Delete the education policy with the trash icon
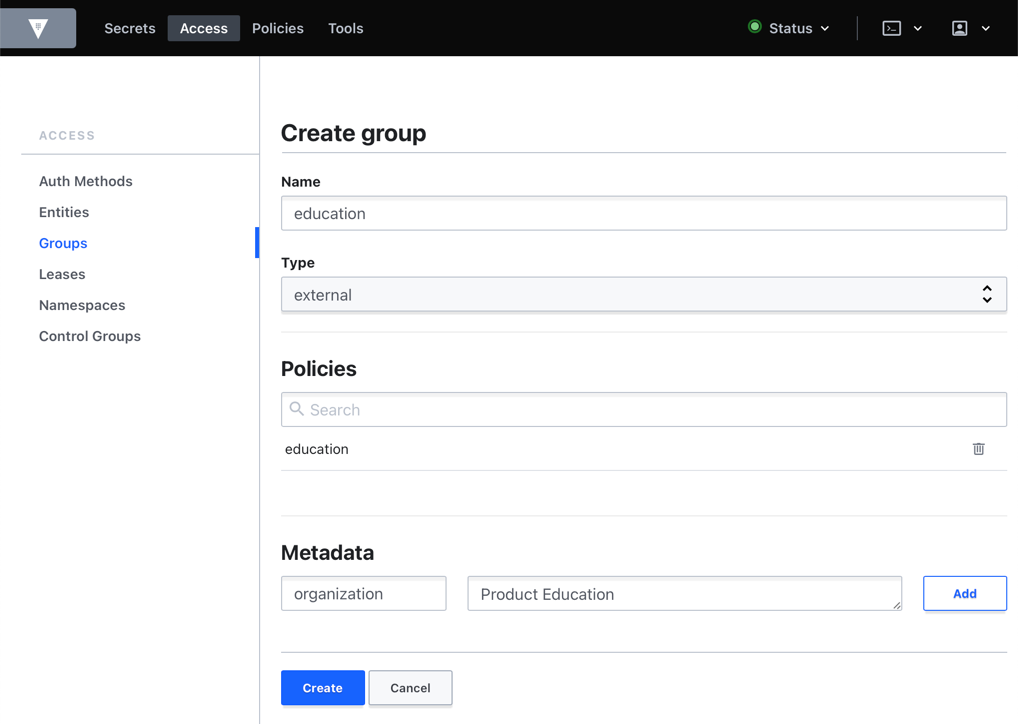The width and height of the screenshot is (1018, 724). [x=978, y=449]
